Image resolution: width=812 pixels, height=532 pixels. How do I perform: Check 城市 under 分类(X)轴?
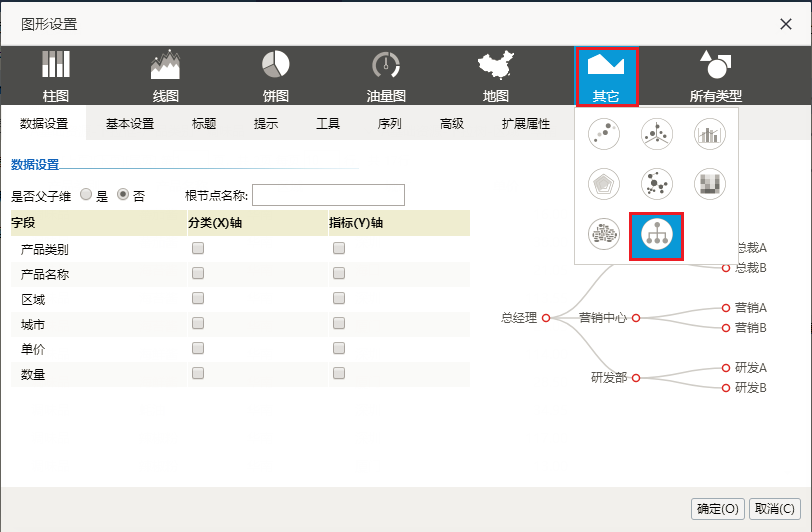[x=198, y=323]
